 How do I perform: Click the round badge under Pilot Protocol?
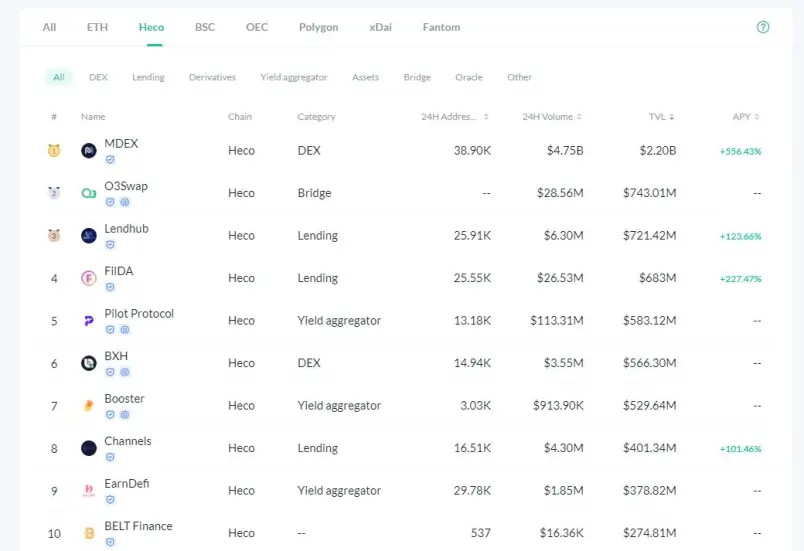pyautogui.click(x=125, y=330)
